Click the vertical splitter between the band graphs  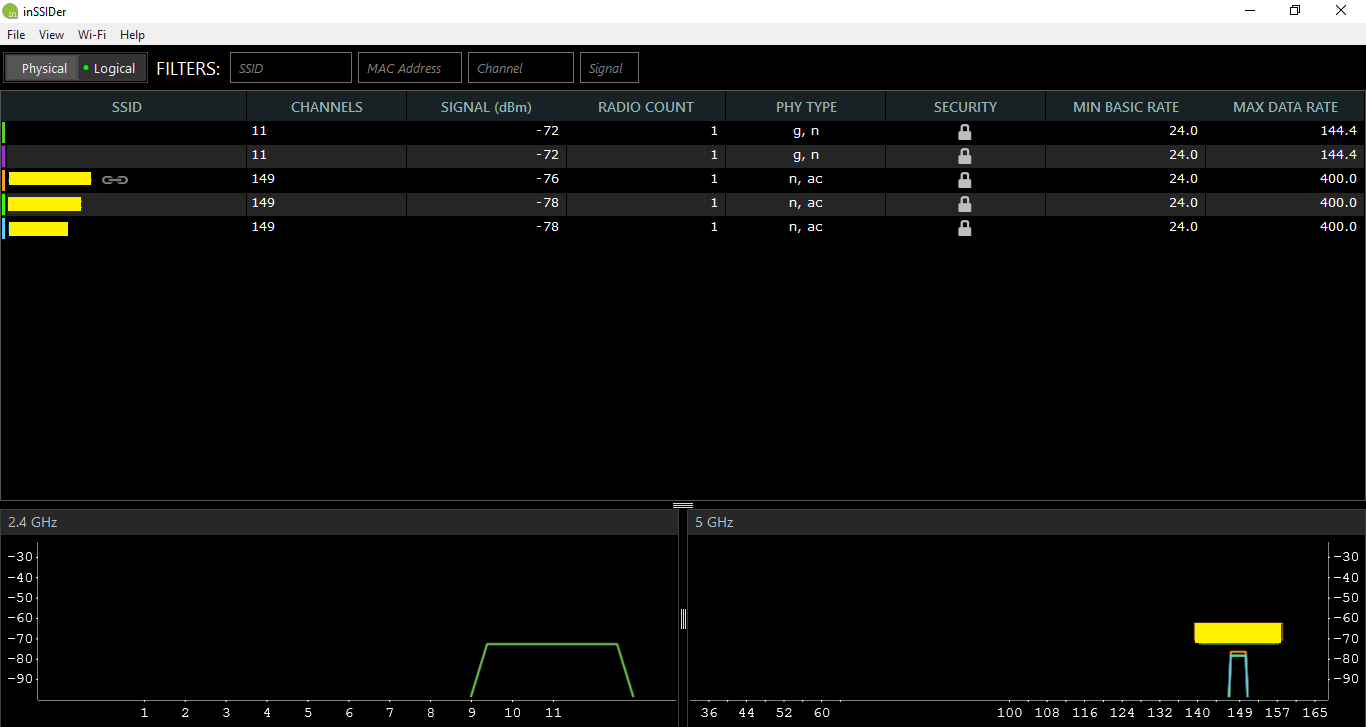coord(683,618)
